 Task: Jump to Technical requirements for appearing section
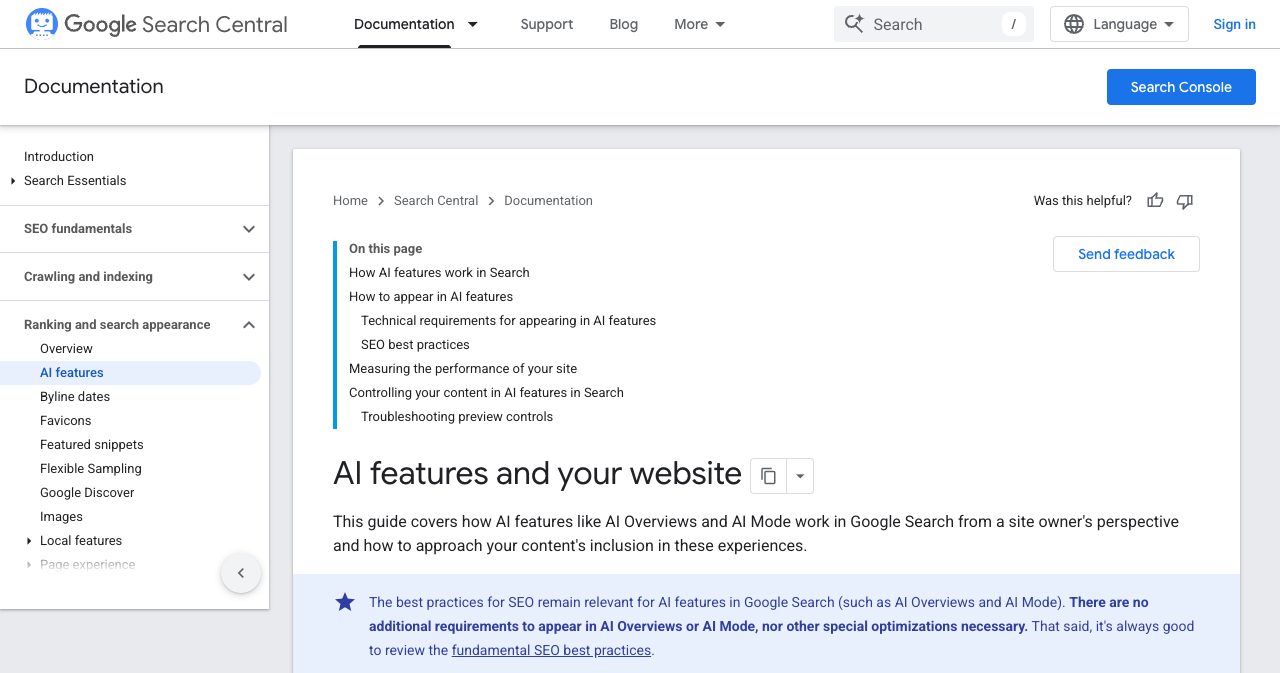508,321
